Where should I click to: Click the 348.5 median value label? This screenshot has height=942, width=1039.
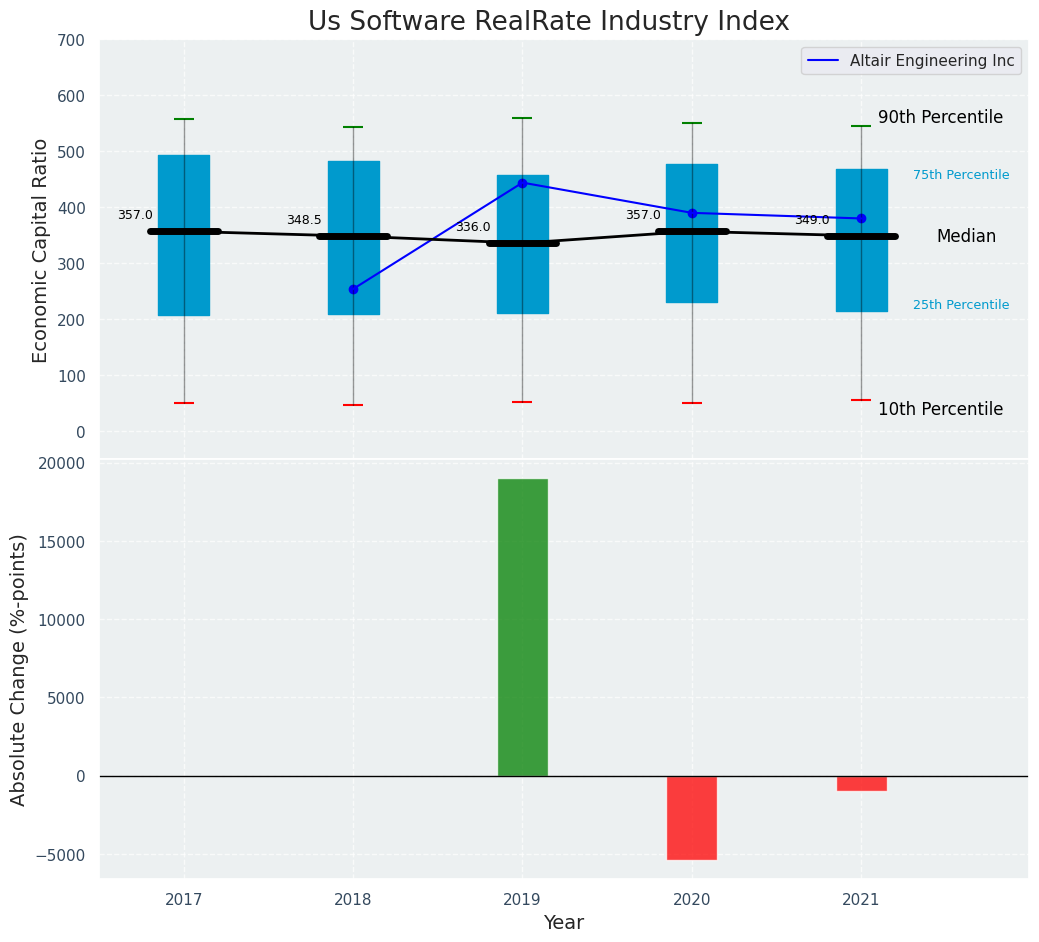(x=304, y=220)
